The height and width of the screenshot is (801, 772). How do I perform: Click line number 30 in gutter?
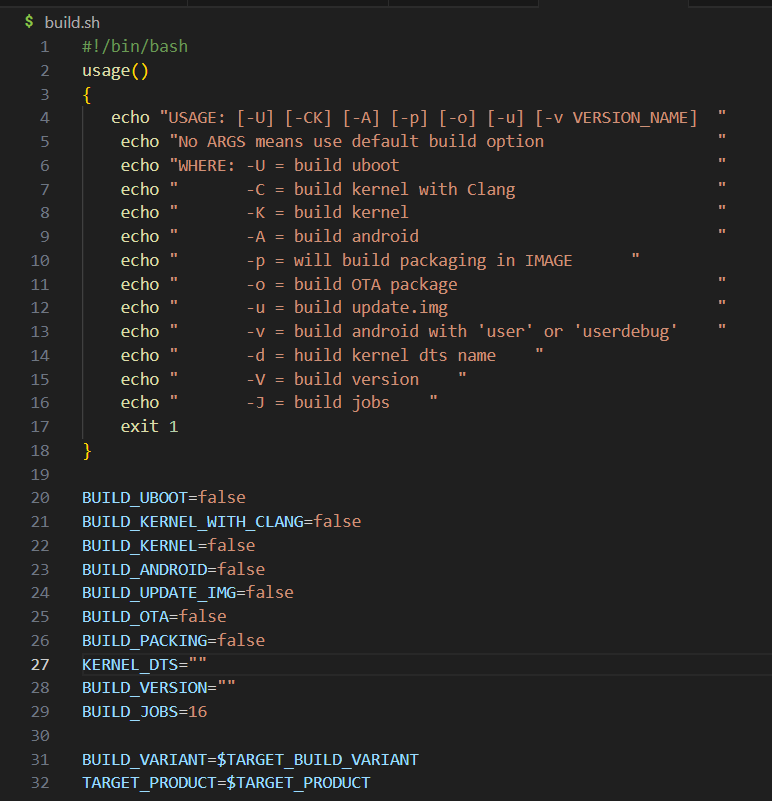40,736
